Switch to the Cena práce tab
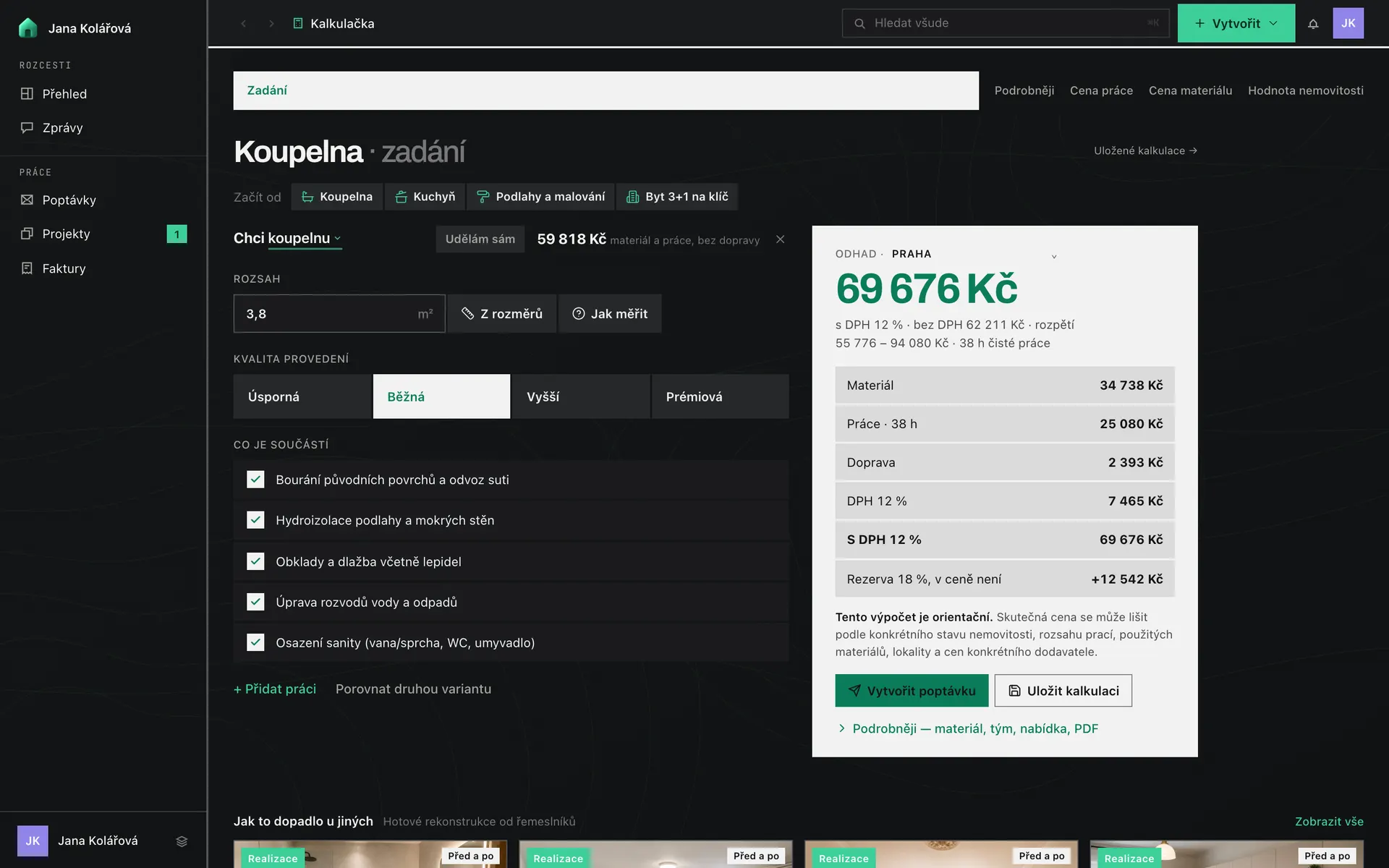The width and height of the screenshot is (1389, 868). [1101, 90]
